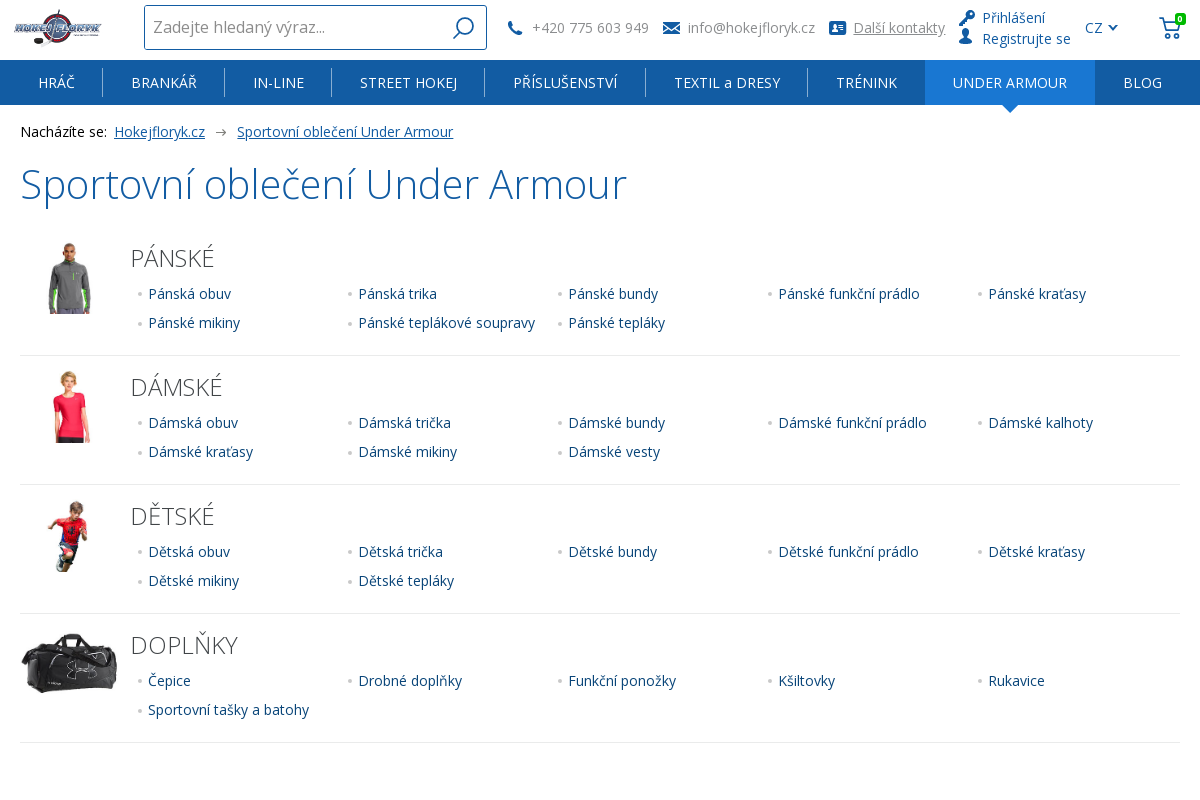Image resolution: width=1200 pixels, height=800 pixels.
Task: Click the chevron beside CZ
Action: tap(1113, 28)
